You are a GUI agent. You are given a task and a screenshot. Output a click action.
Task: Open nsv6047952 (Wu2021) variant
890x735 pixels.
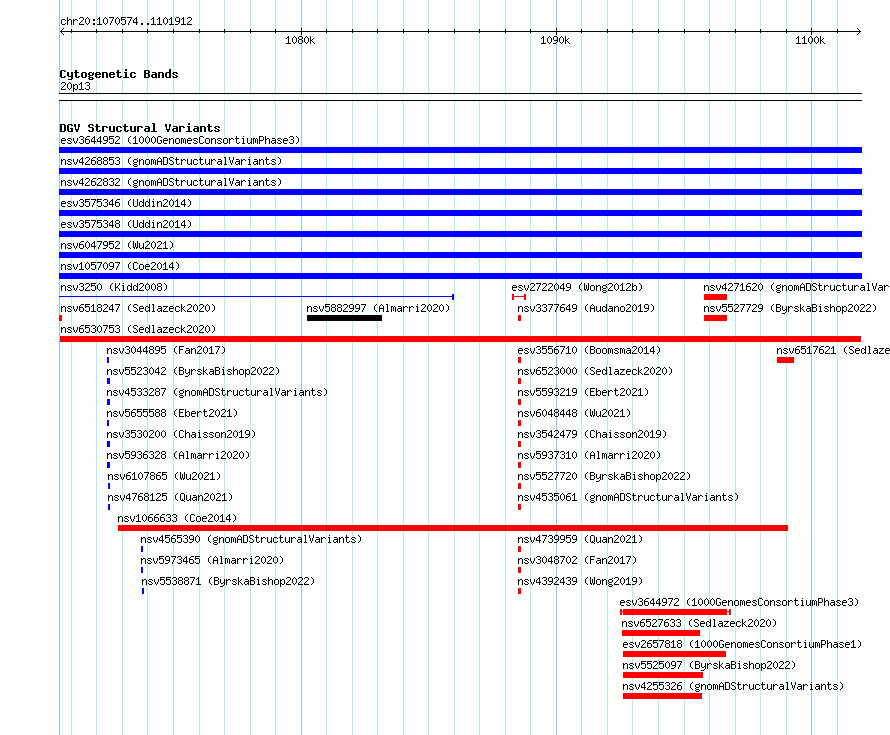click(117, 245)
